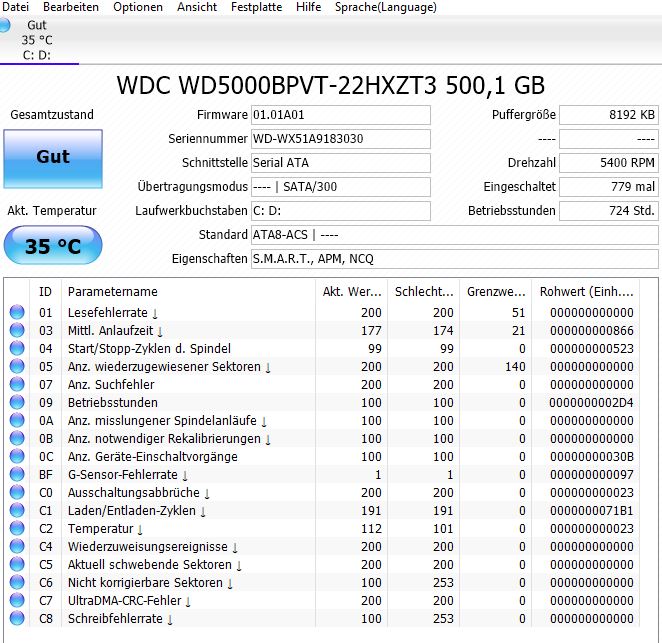
Task: Click the Drehzahl value 5400 RPM
Action: (609, 163)
